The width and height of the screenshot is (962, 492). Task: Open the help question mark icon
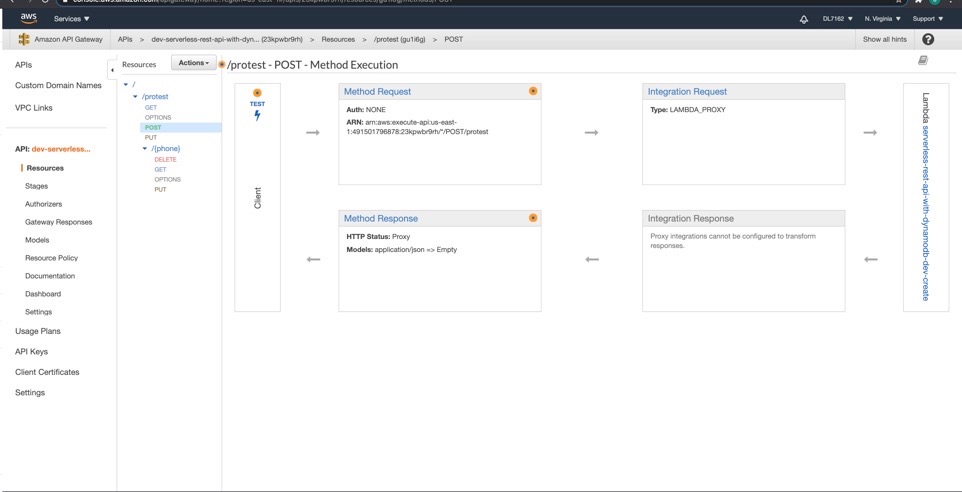[928, 39]
